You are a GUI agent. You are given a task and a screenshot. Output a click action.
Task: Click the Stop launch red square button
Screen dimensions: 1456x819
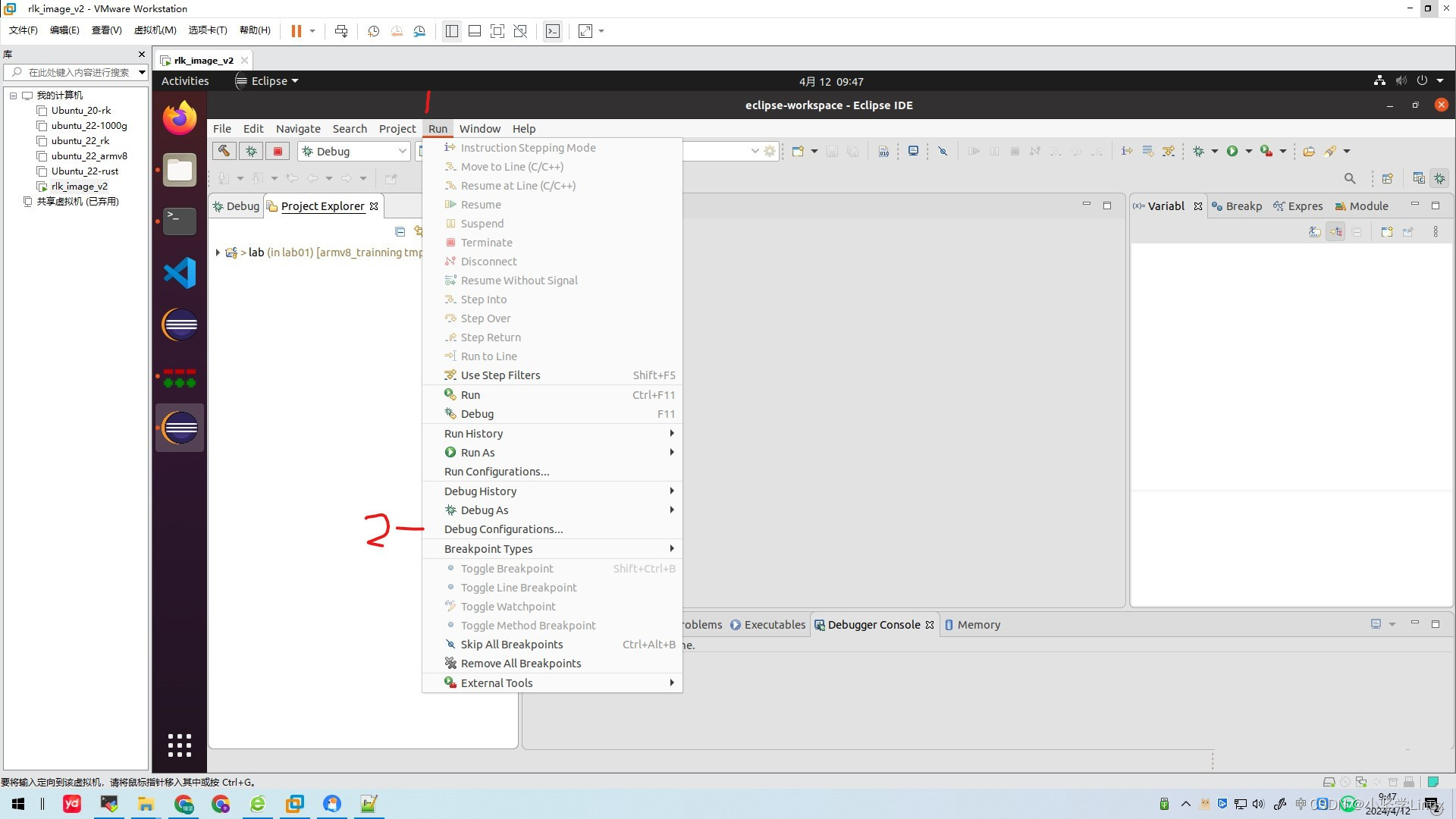278,151
